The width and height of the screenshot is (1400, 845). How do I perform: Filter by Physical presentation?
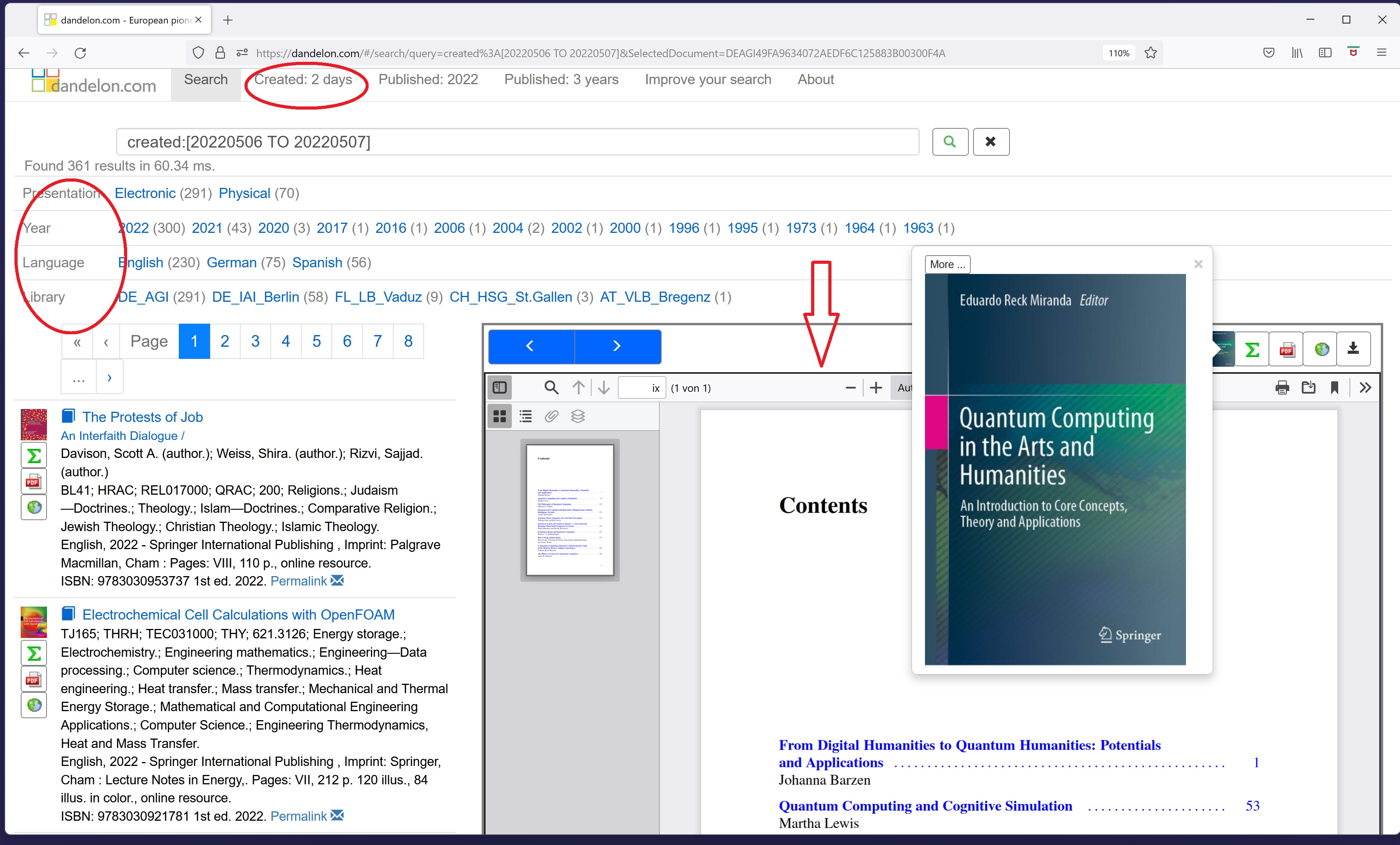pos(244,193)
